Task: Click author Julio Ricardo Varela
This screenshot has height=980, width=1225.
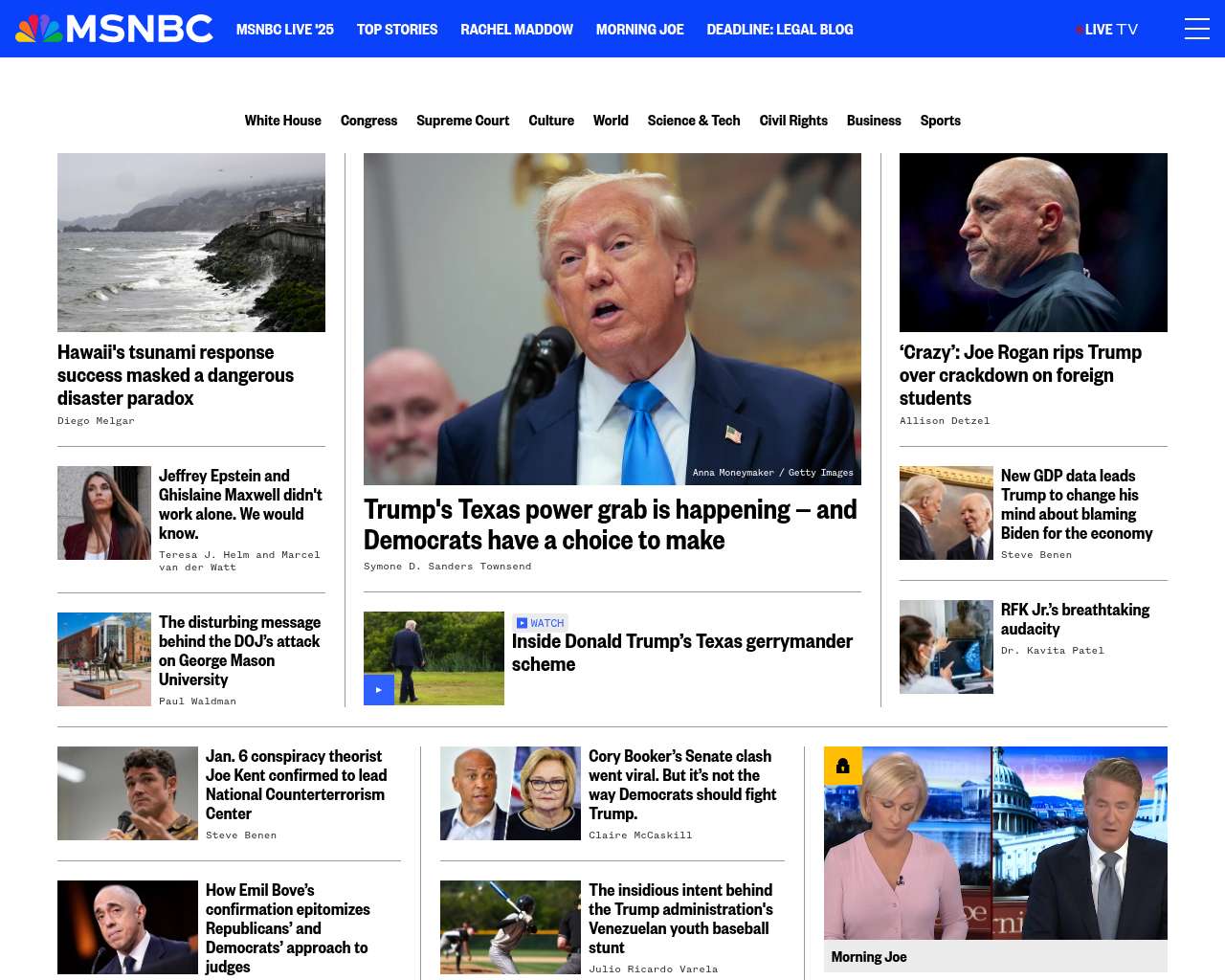Action: coord(653,969)
